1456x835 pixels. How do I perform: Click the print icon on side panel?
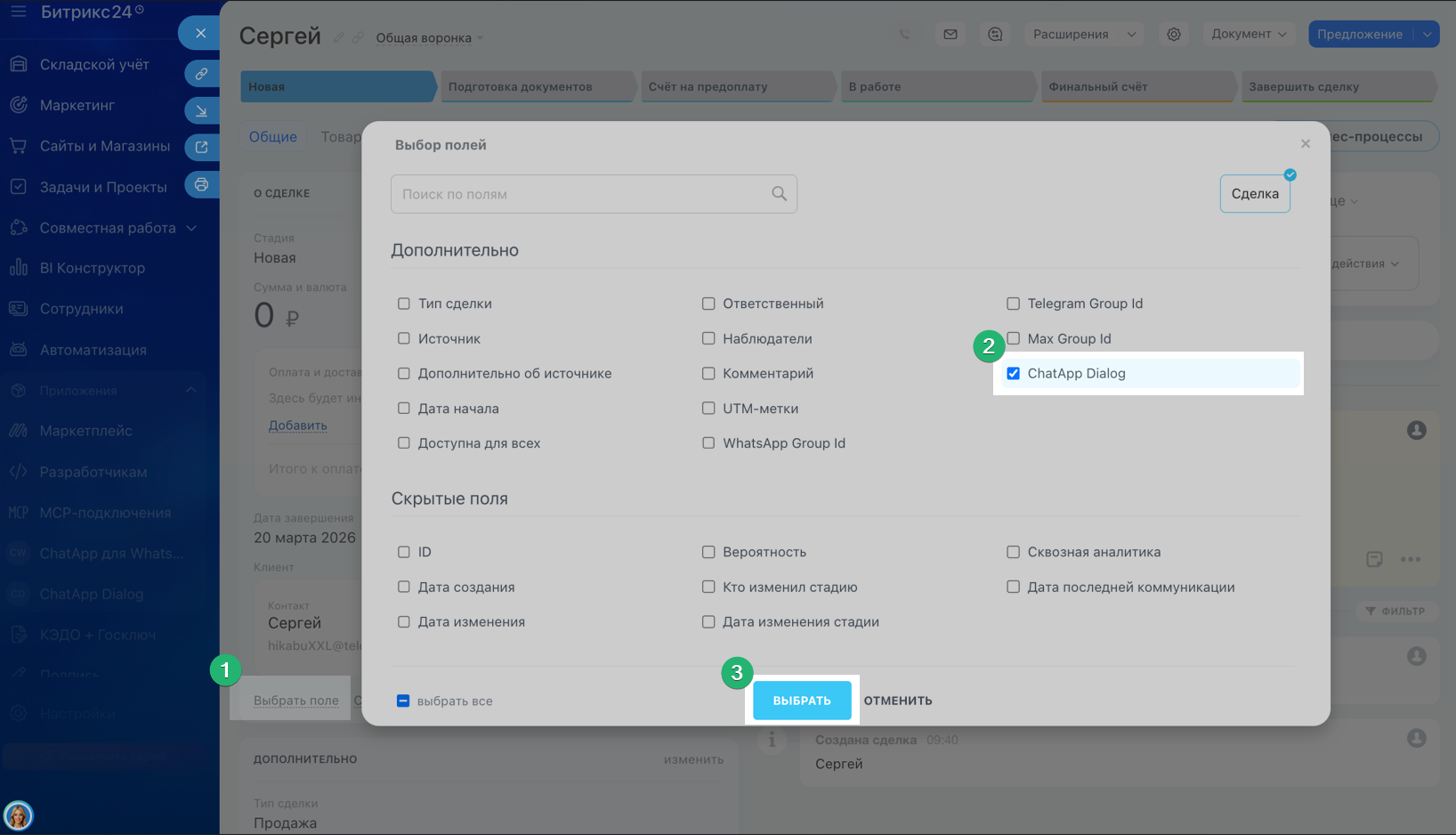coord(201,185)
